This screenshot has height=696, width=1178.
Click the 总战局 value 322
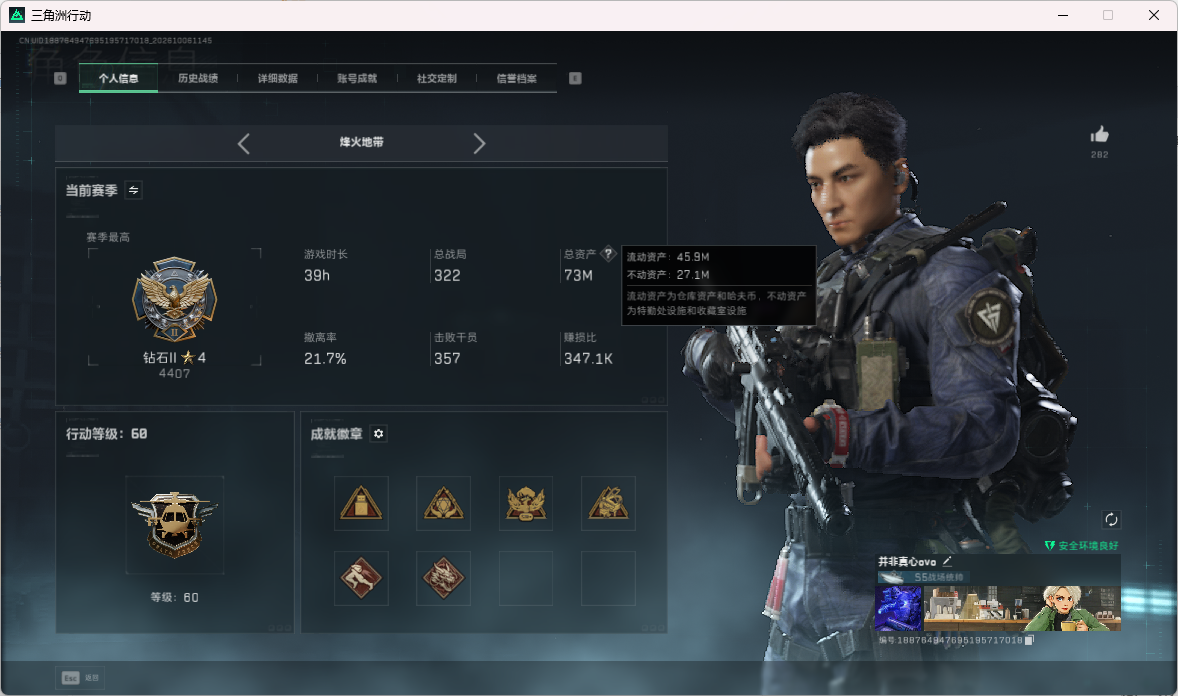447,276
